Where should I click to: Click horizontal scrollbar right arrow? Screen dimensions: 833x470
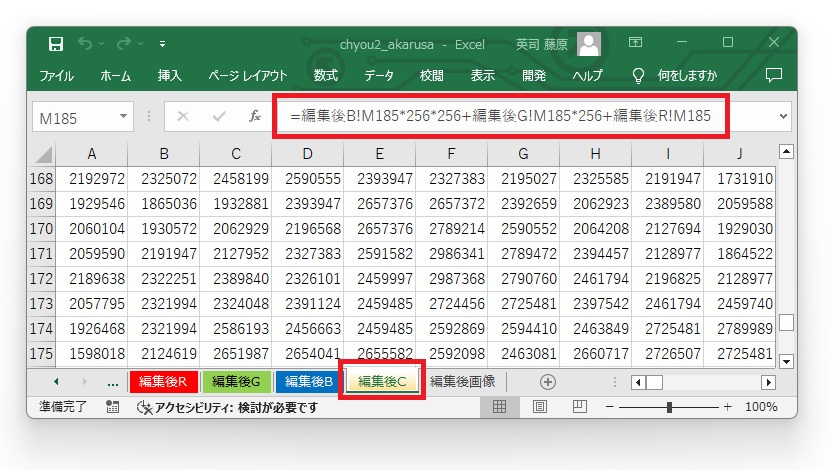pos(768,382)
